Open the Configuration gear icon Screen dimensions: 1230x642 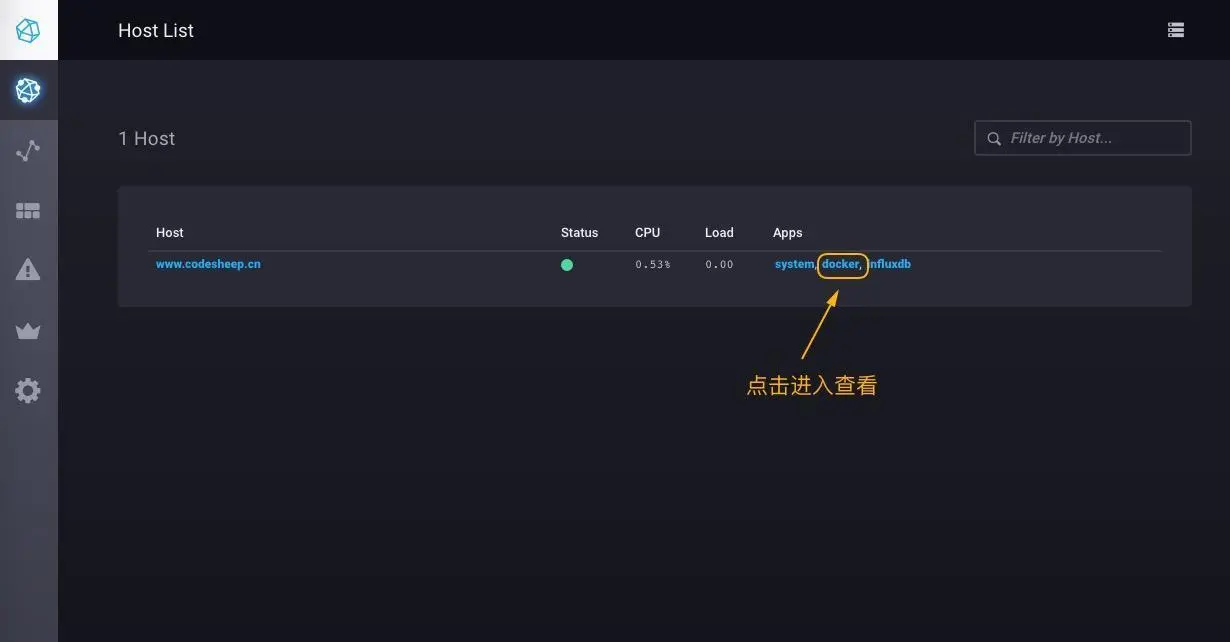28,390
